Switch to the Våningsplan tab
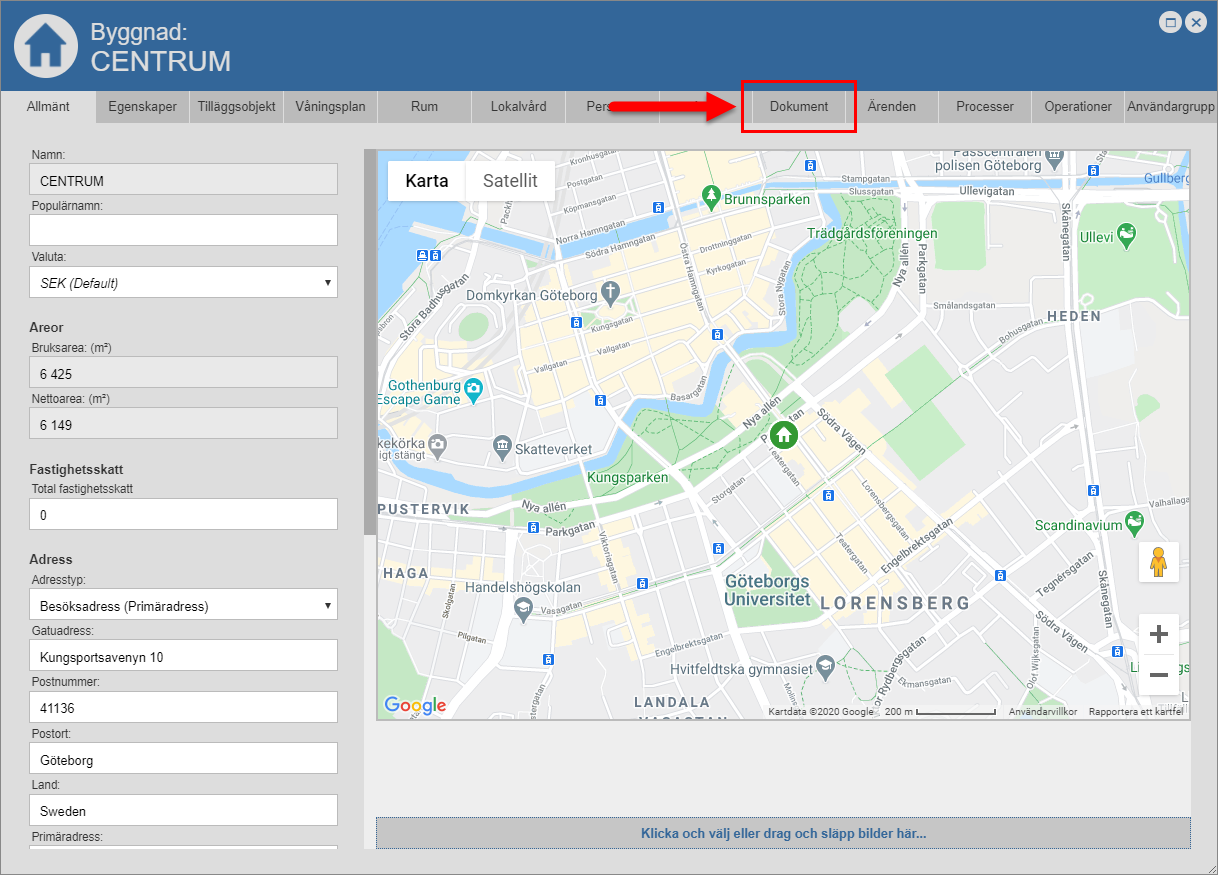Screen dimensions: 1218x875 (x=330, y=107)
